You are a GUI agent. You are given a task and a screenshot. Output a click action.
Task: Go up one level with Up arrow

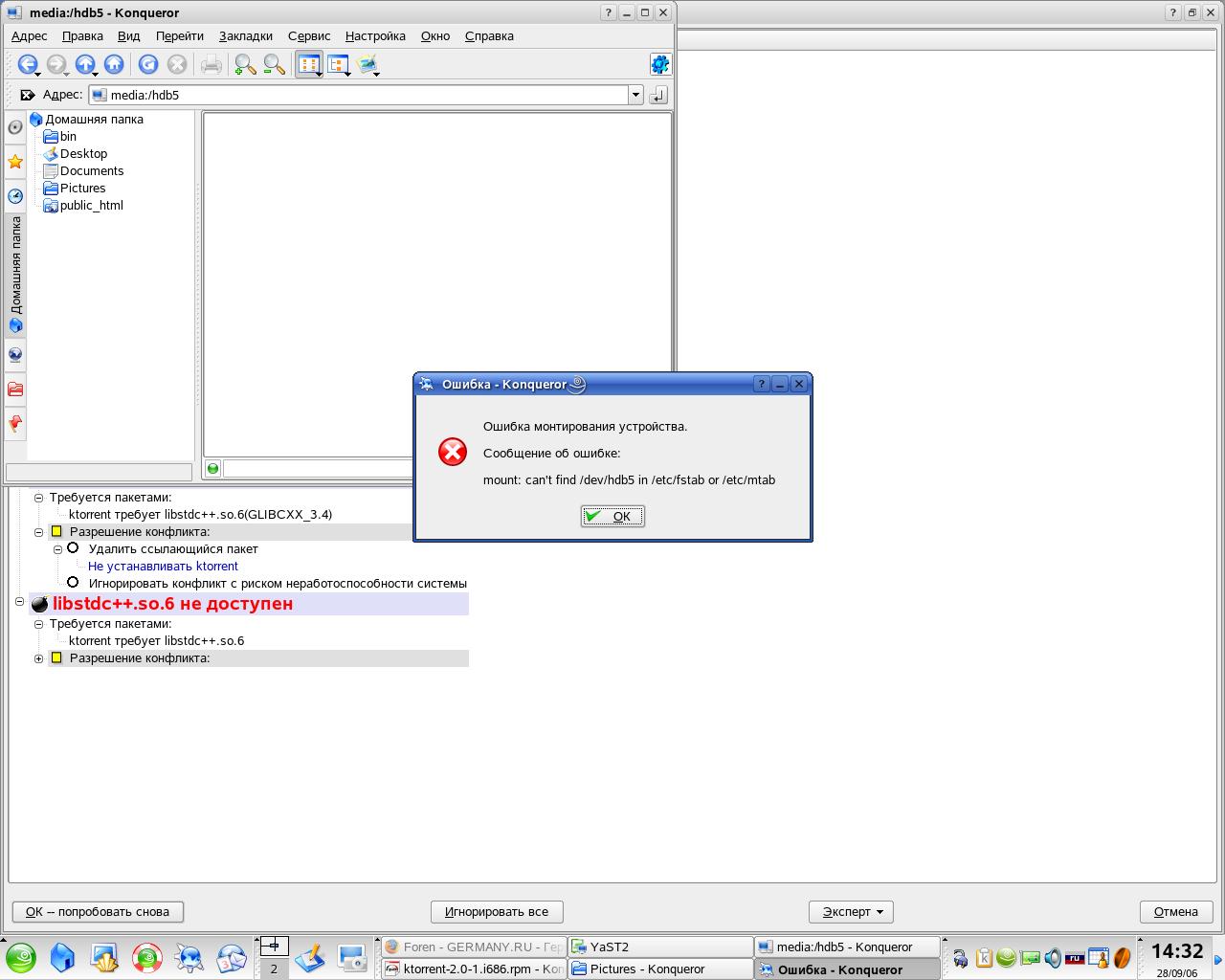[x=85, y=64]
